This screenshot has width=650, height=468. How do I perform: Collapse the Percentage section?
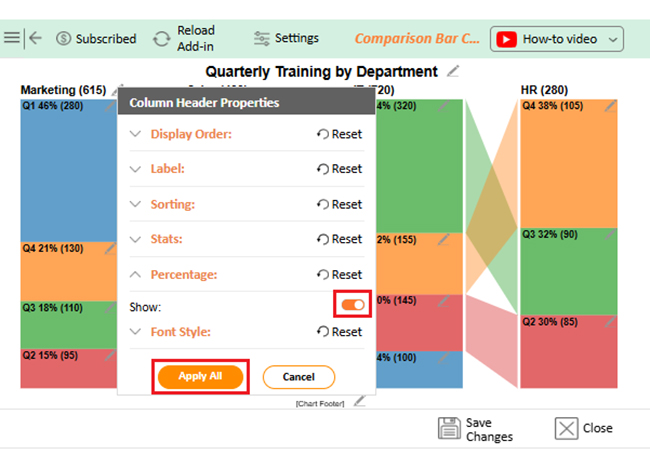click(x=136, y=274)
